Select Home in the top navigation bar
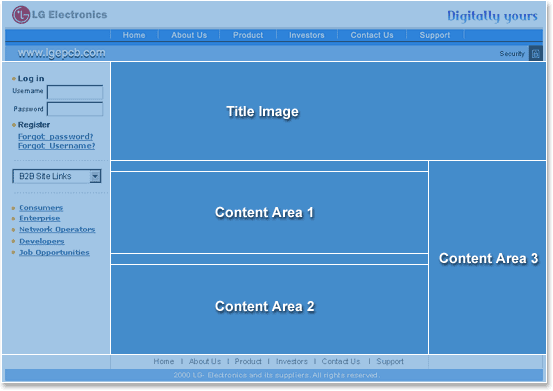The image size is (553, 391). point(134,35)
